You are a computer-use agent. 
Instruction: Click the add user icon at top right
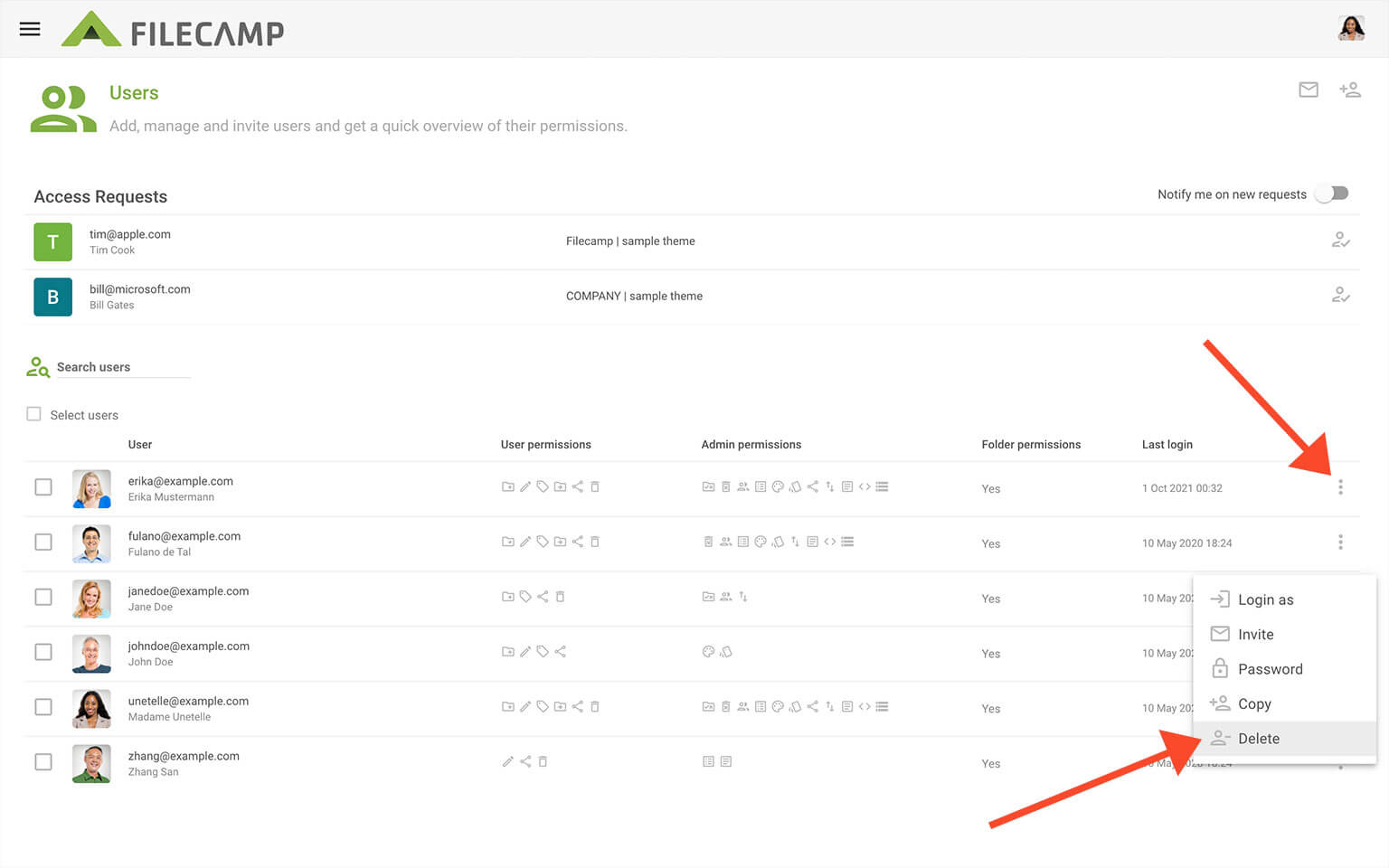[1349, 90]
